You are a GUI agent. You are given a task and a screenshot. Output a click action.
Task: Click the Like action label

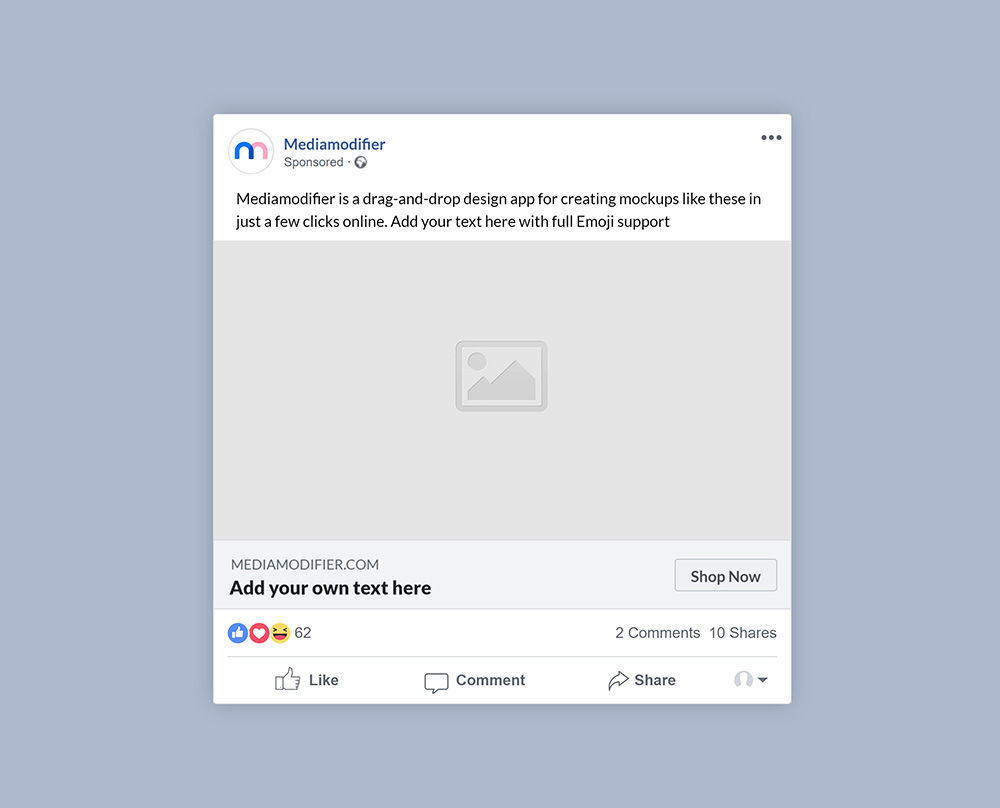point(322,680)
